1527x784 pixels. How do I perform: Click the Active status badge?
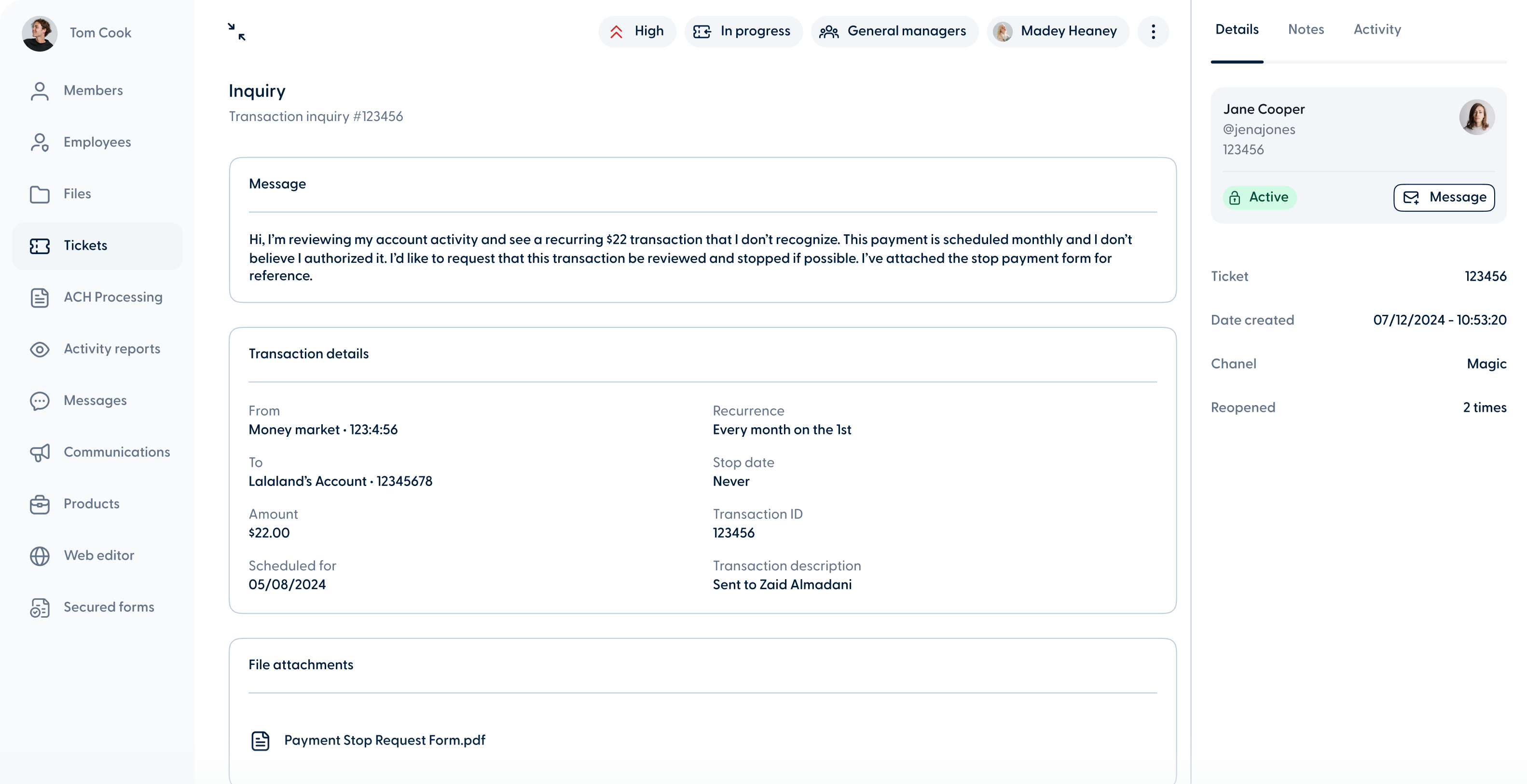(x=1260, y=197)
